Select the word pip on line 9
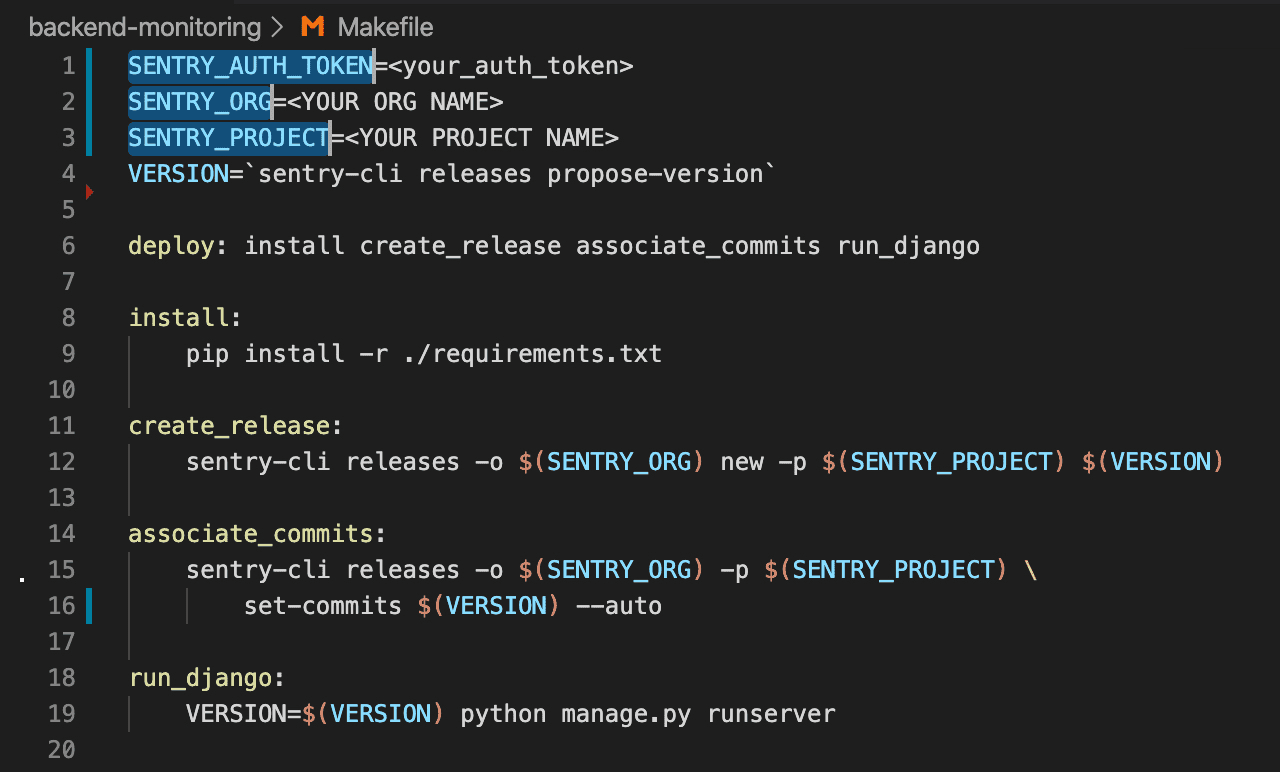Viewport: 1280px width, 772px height. tap(206, 353)
